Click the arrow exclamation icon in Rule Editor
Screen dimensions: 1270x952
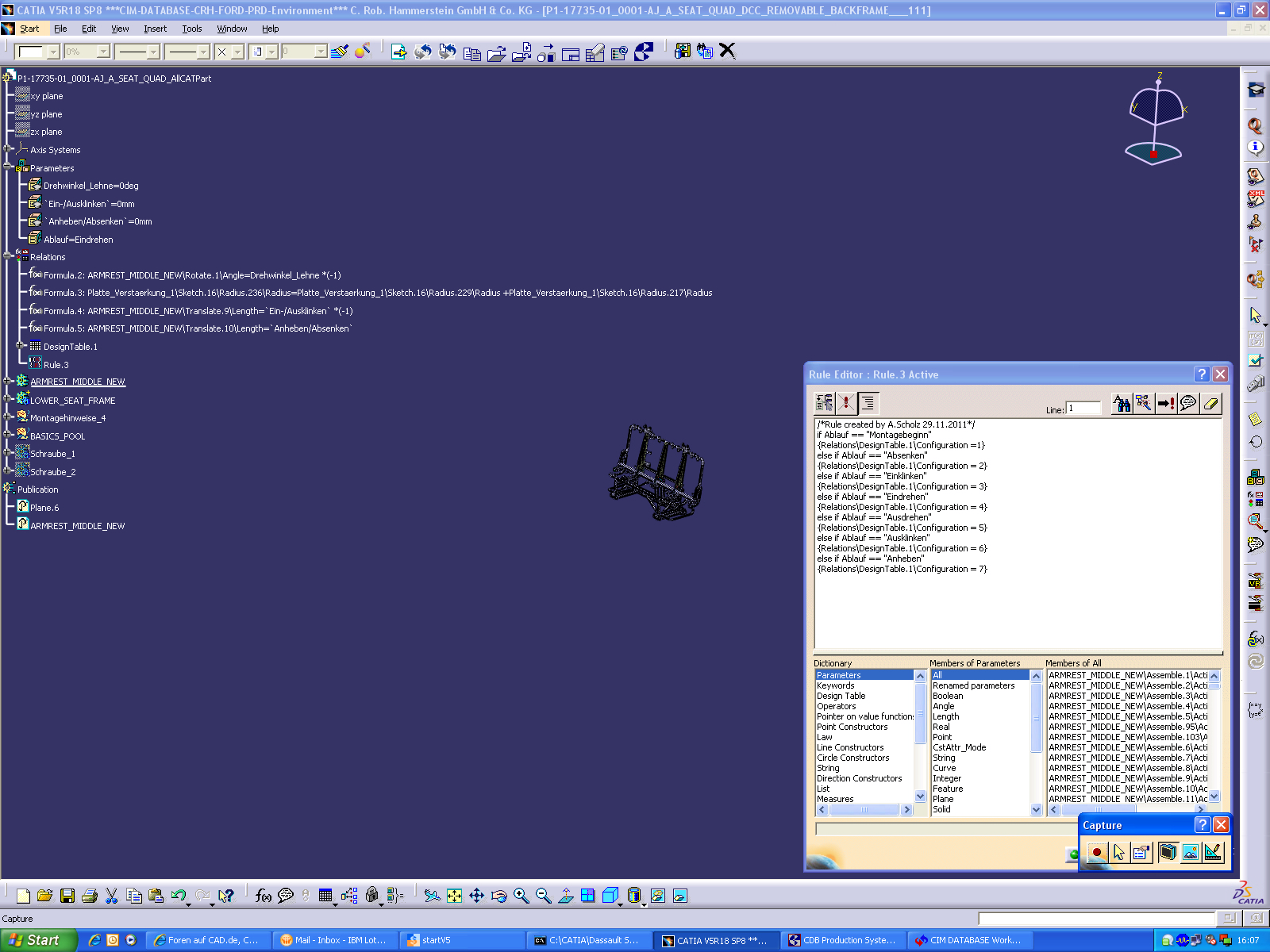click(1166, 404)
